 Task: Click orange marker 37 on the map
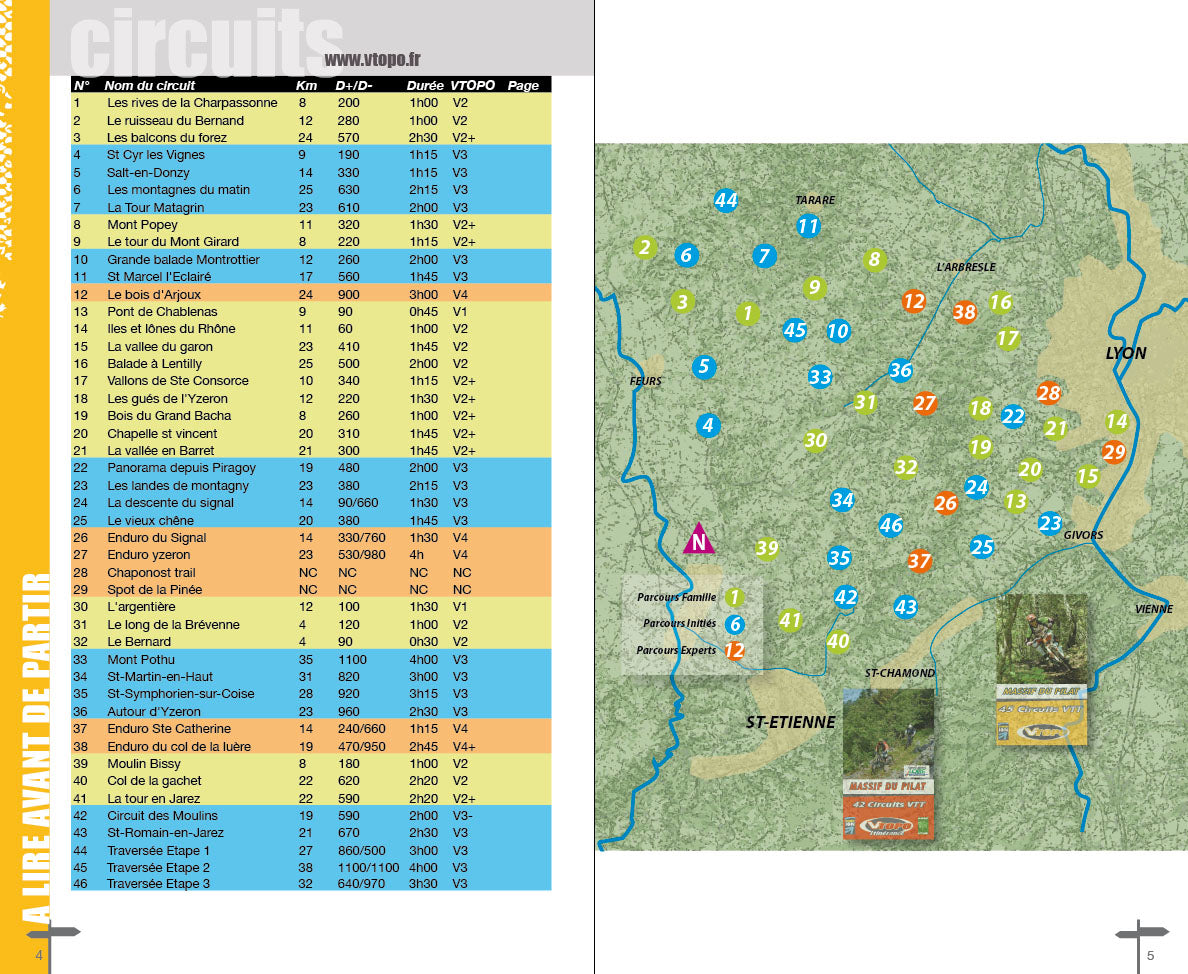918,562
